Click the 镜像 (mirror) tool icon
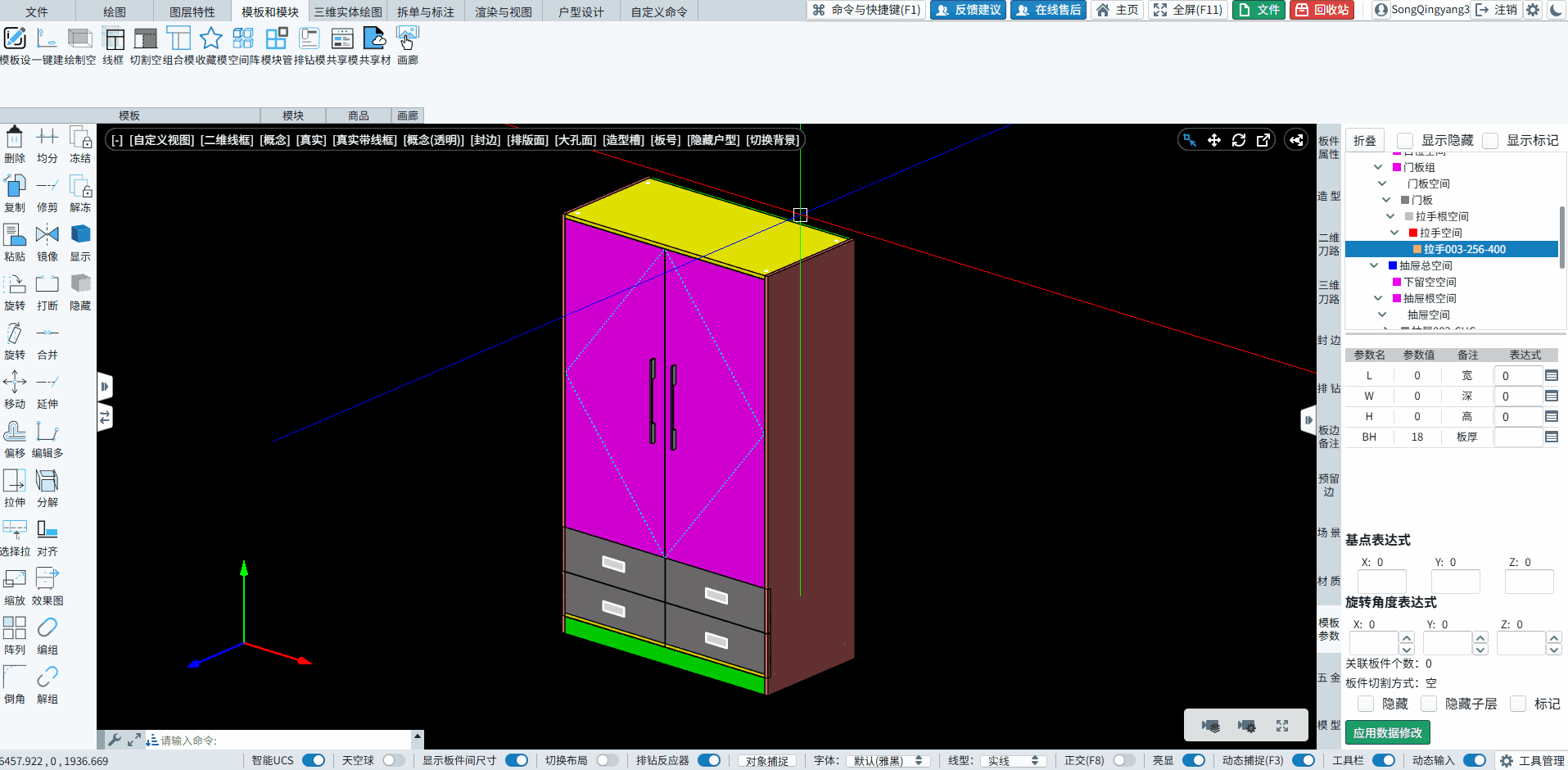Viewport: 1568px width, 770px height. [x=47, y=235]
